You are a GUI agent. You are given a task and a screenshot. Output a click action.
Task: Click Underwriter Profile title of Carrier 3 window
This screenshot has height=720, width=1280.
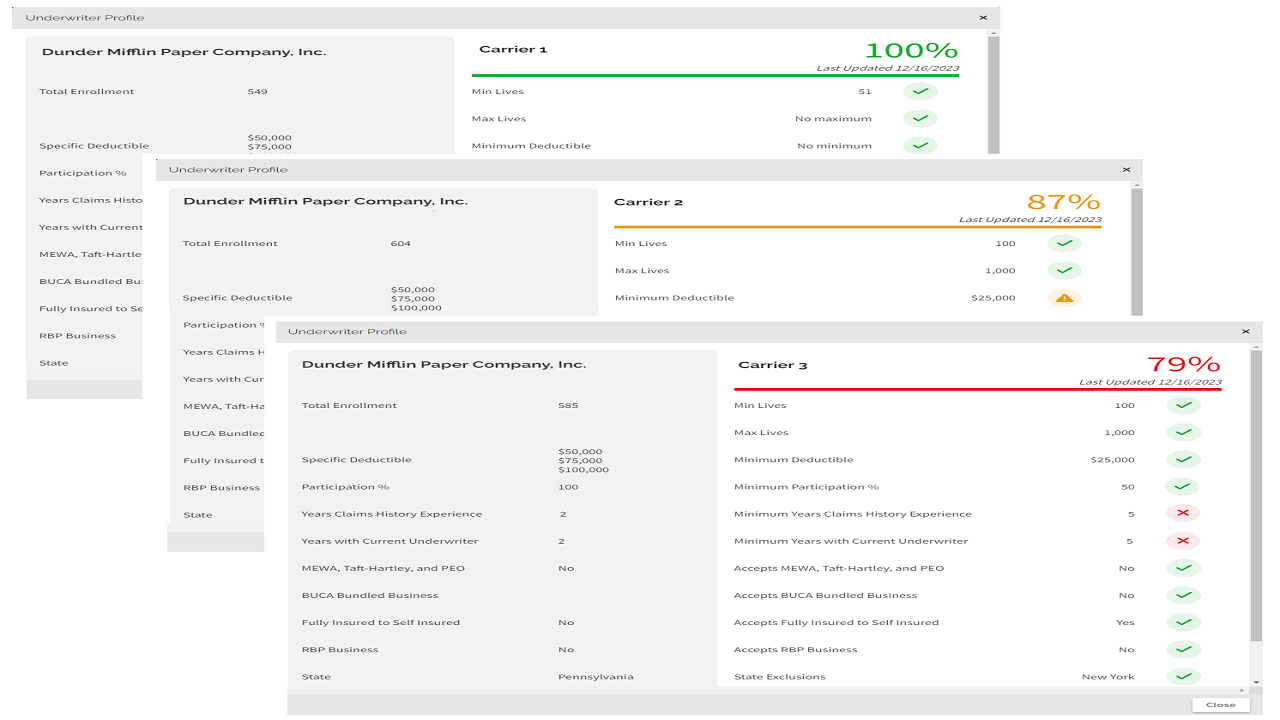tap(348, 331)
